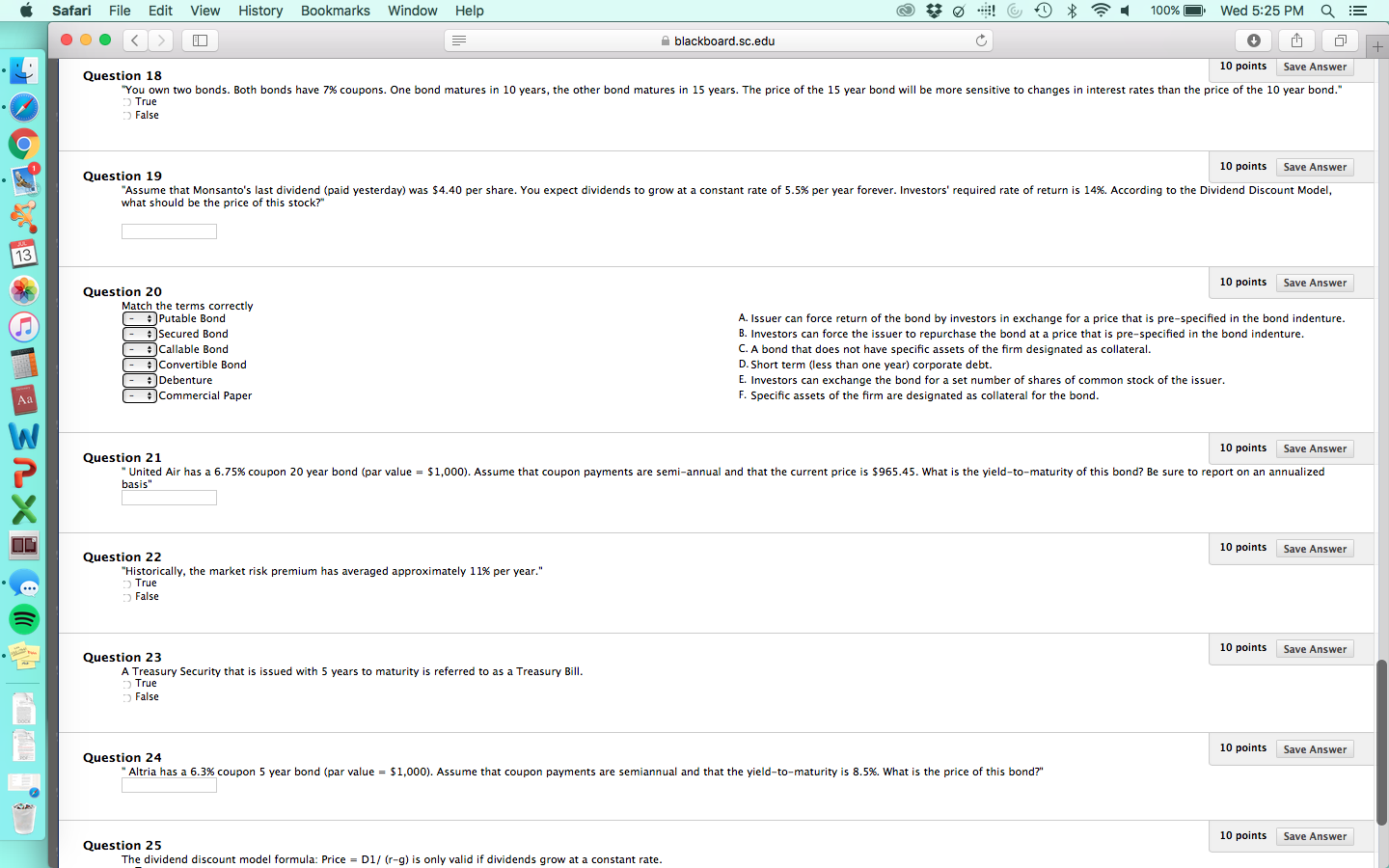Click the page vertical scrollbar thumb
Viewport: 1389px width, 868px height.
(x=1381, y=743)
